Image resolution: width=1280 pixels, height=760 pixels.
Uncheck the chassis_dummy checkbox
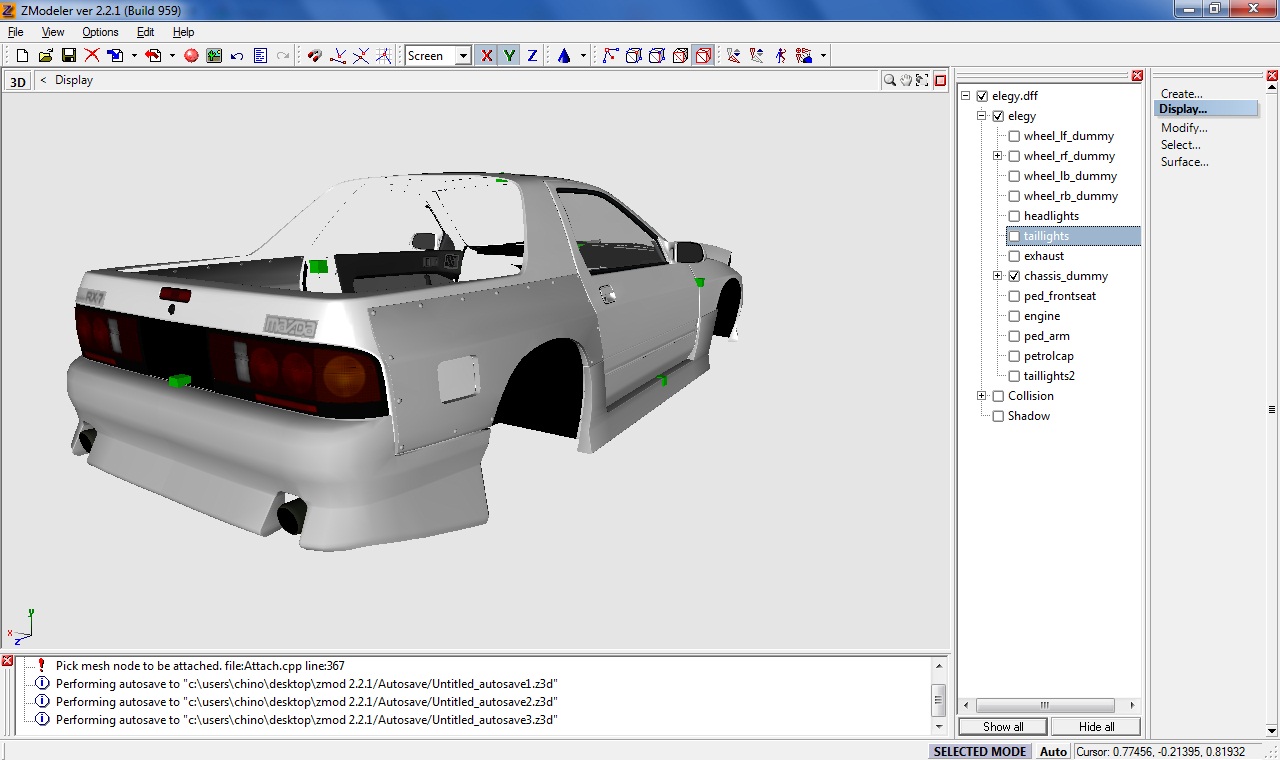pyautogui.click(x=1014, y=276)
